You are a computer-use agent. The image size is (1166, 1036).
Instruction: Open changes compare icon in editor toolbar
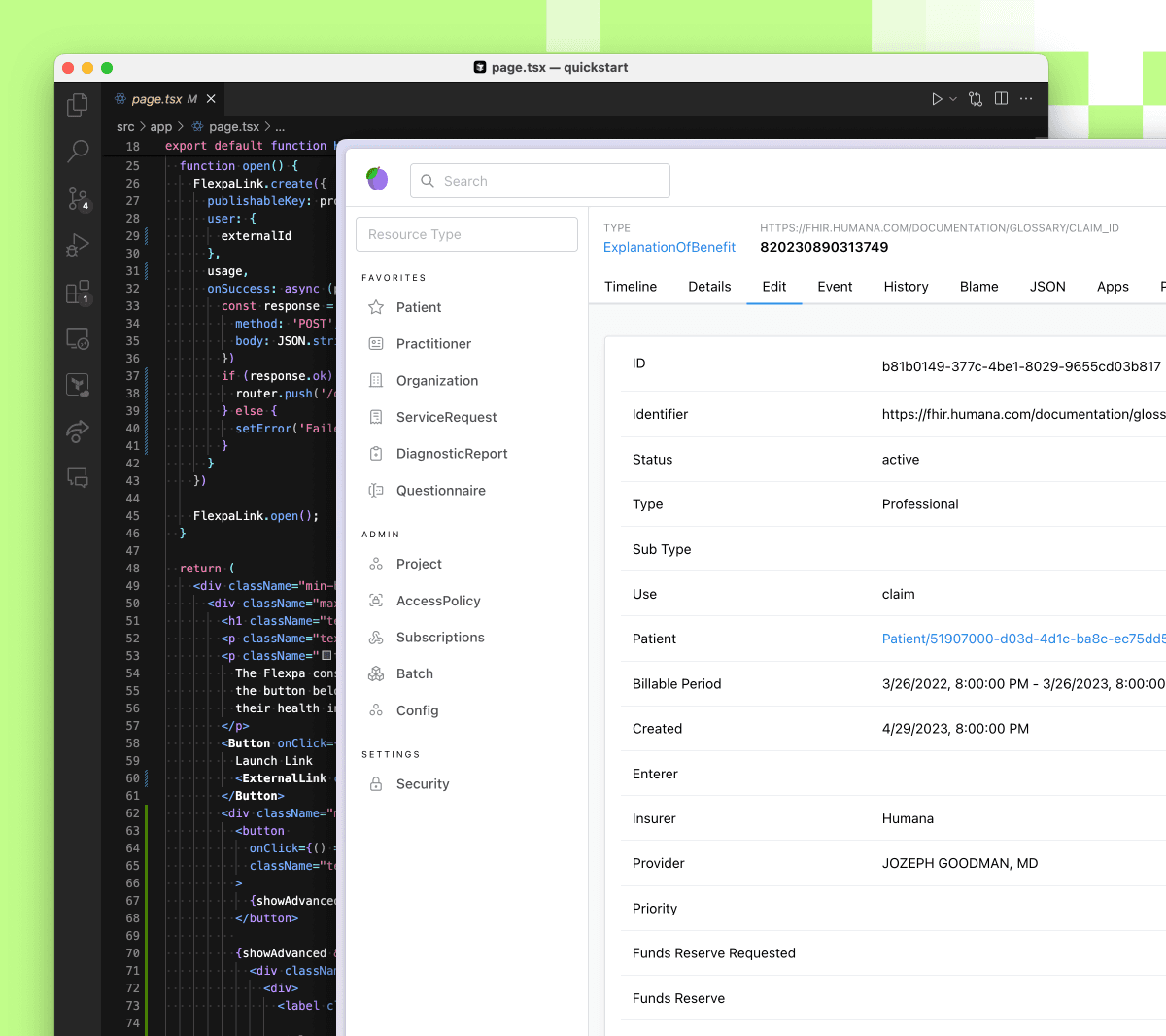click(976, 99)
